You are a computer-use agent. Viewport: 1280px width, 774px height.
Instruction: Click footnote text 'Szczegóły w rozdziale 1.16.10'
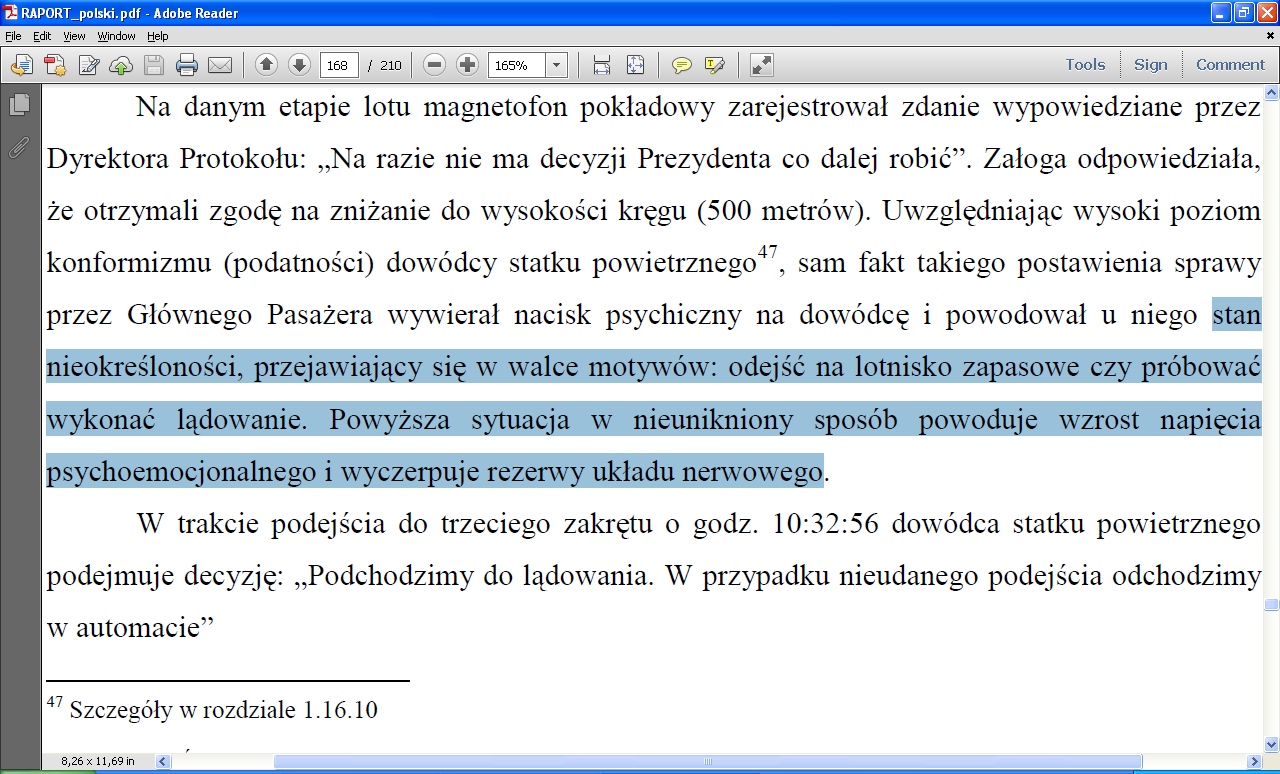(223, 711)
